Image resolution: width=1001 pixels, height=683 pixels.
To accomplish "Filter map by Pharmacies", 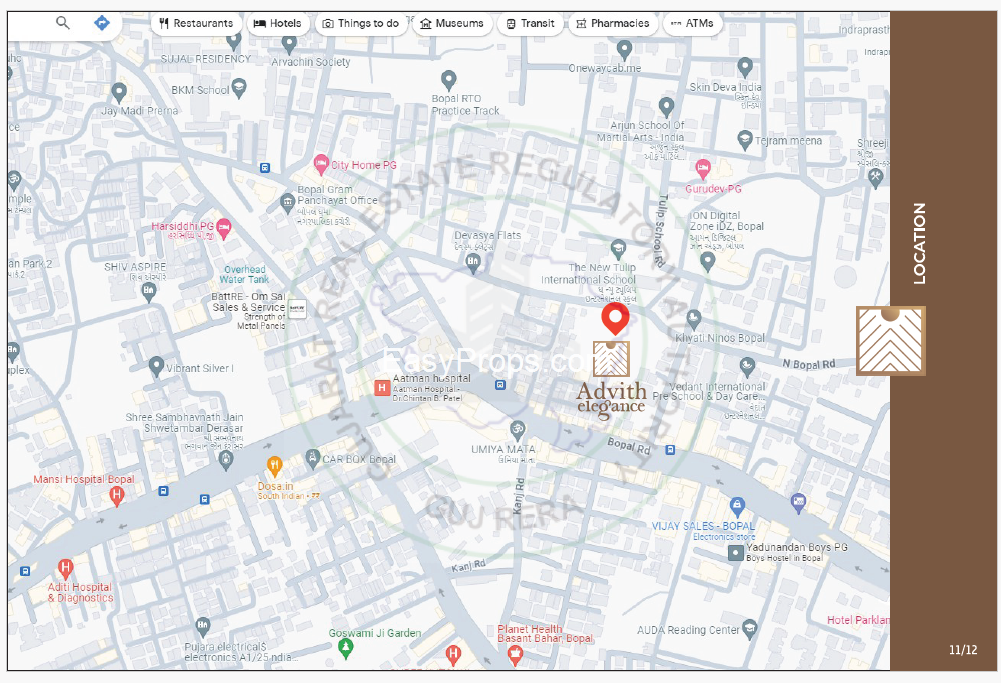I will click(x=613, y=23).
